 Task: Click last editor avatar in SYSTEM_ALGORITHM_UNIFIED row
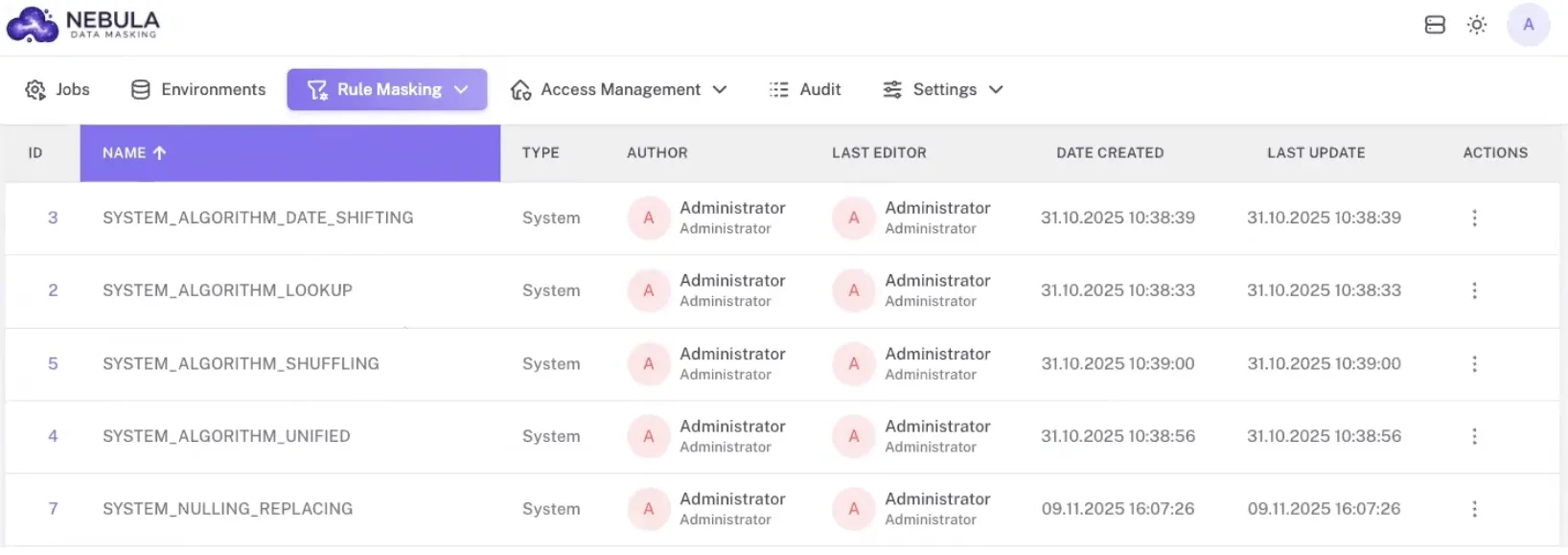(854, 436)
